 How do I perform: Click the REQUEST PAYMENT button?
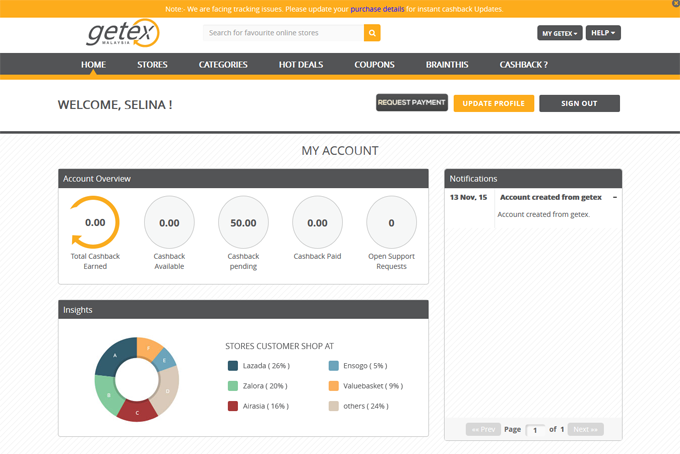pyautogui.click(x=412, y=103)
